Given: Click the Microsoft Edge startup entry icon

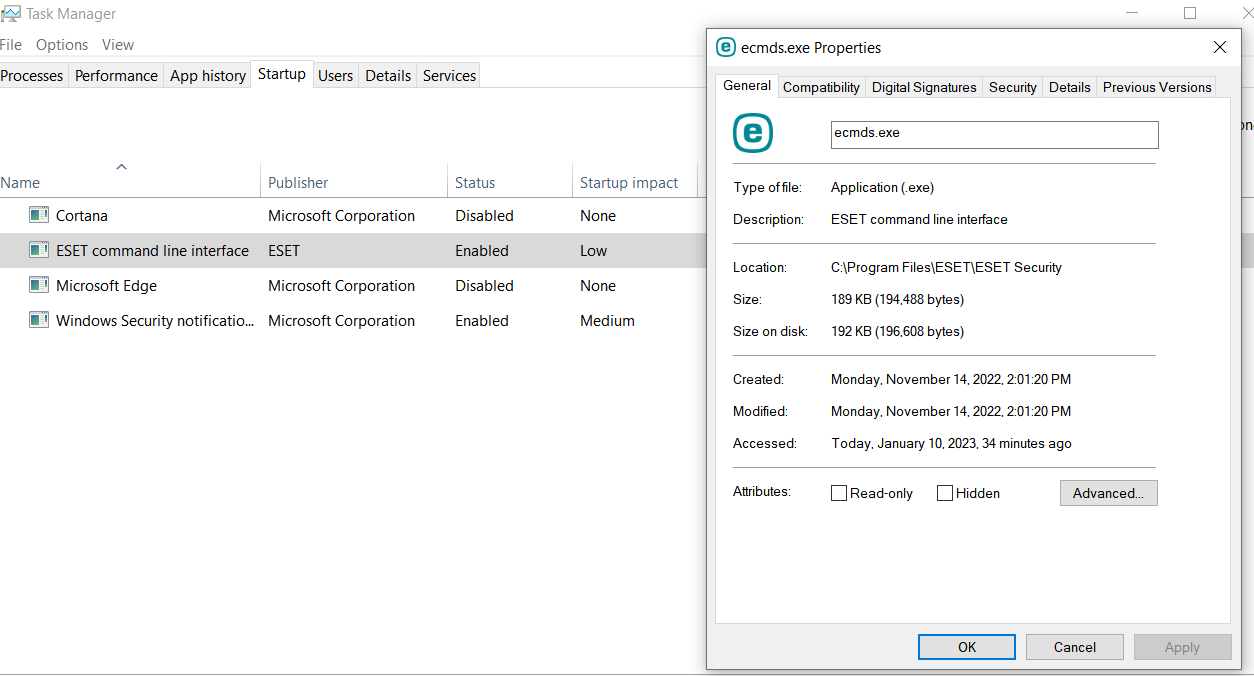Looking at the screenshot, I should 39,285.
